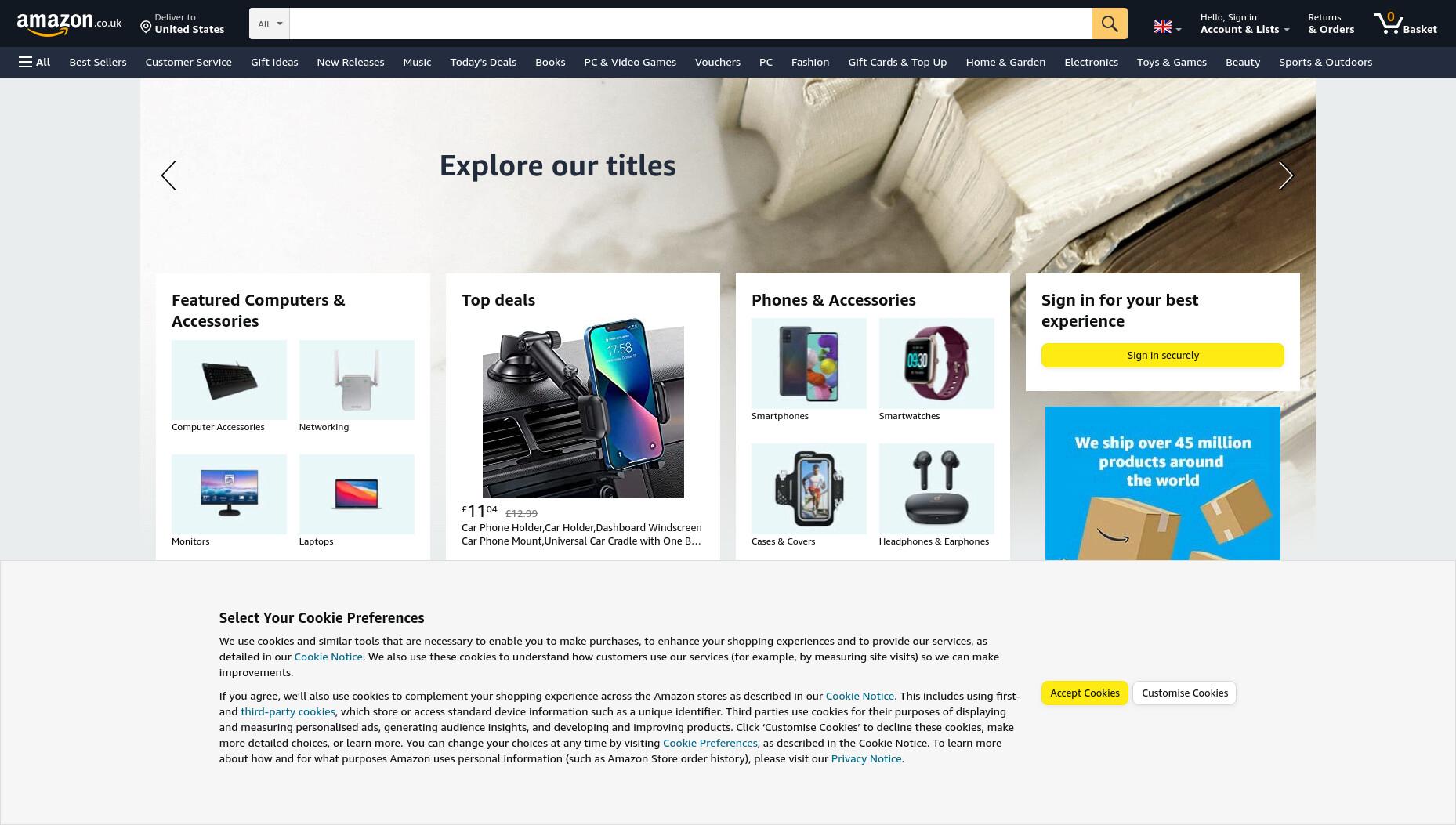Click the Amazon.co.uk logo
The width and height of the screenshot is (1456, 825).
pos(69,24)
